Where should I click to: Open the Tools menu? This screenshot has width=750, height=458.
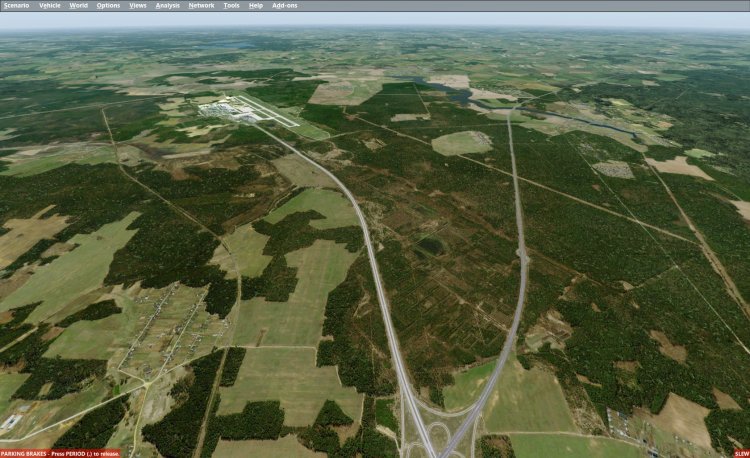coord(231,5)
